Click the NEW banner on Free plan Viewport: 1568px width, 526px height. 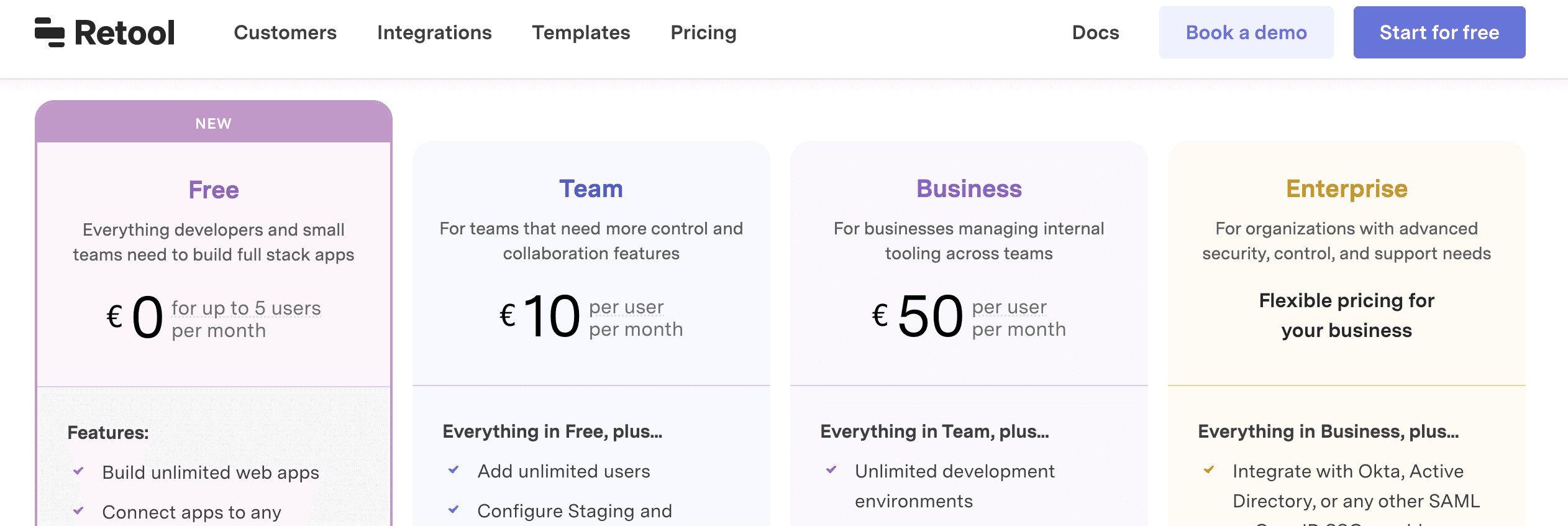pos(214,123)
